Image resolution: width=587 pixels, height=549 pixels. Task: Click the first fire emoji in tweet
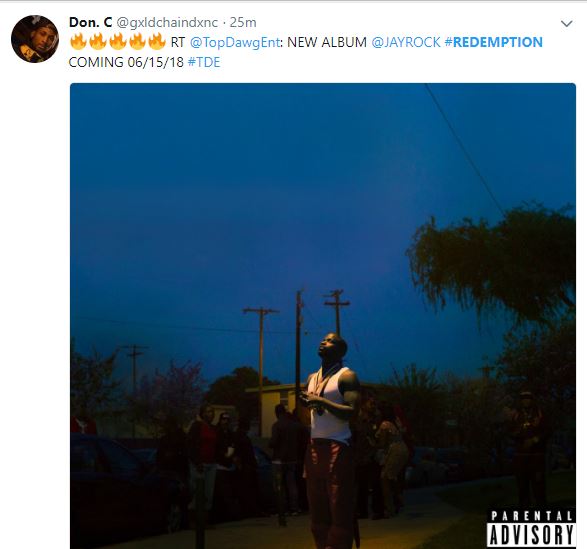[x=78, y=41]
